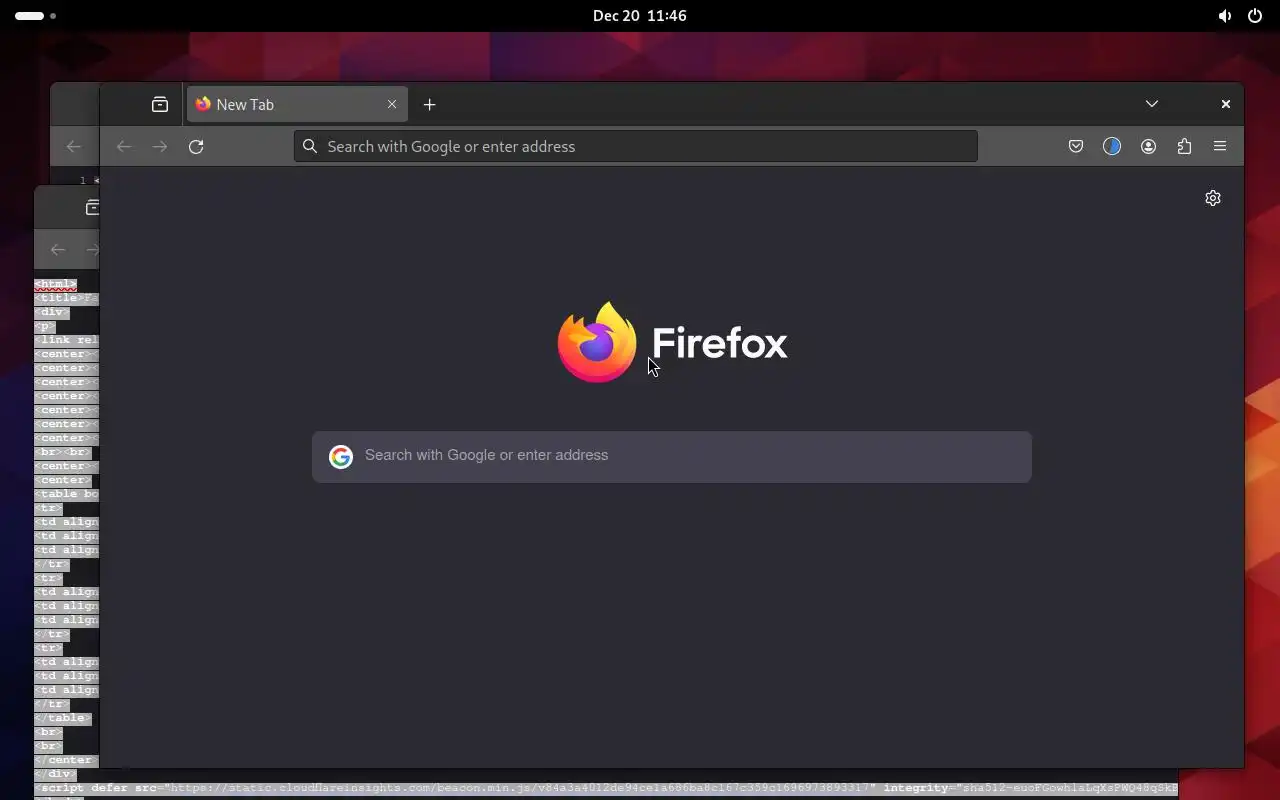Click the blue half-circle extension icon
1280x800 pixels.
[1112, 146]
